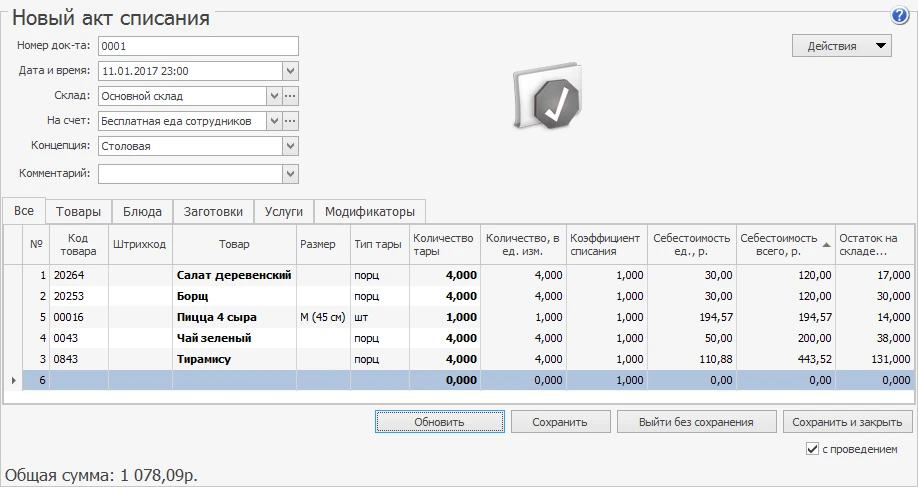This screenshot has height=487, width=918.
Task: Open the Заготовки tab
Action: coord(212,212)
